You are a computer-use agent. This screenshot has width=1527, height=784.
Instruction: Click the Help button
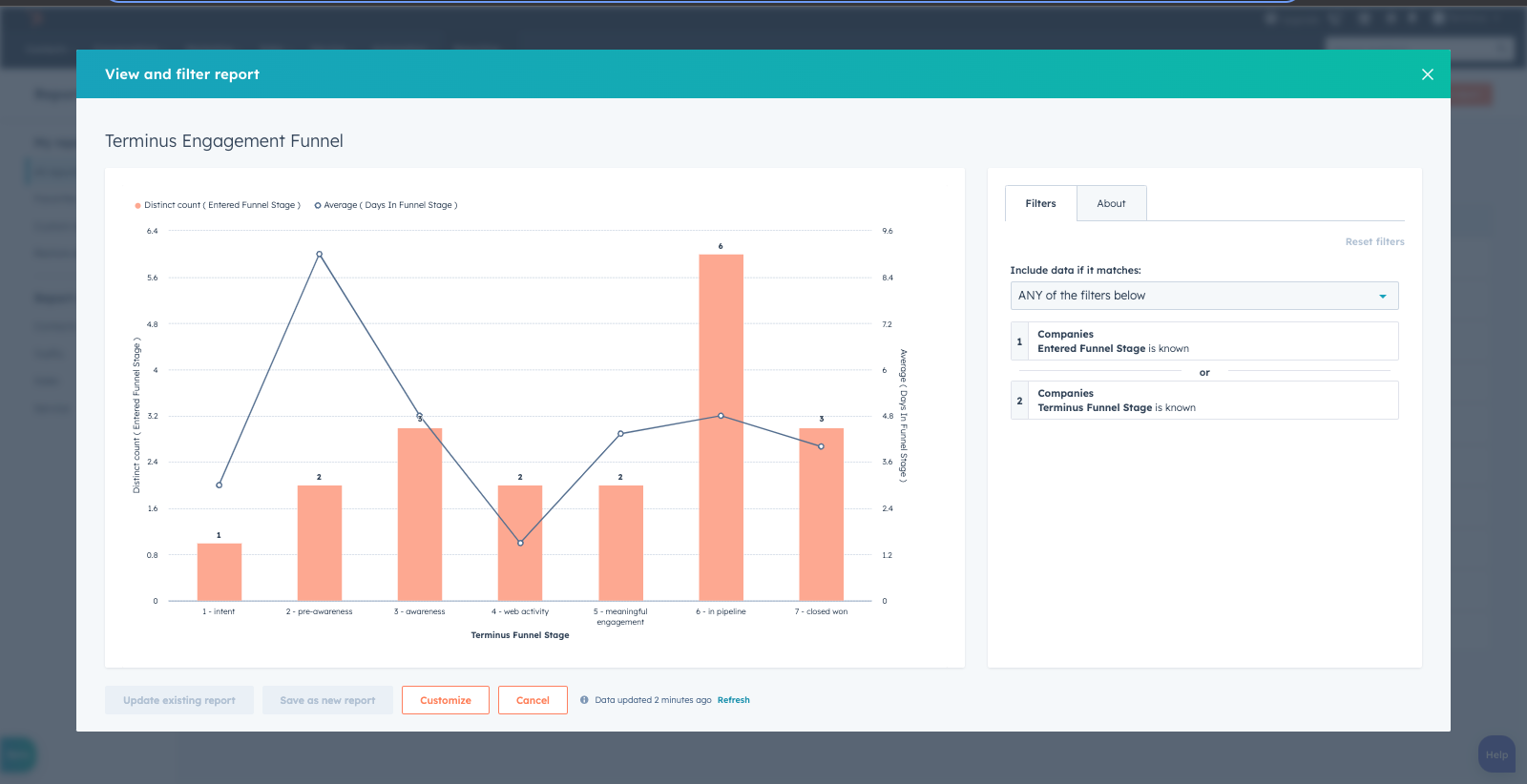coord(1496,754)
